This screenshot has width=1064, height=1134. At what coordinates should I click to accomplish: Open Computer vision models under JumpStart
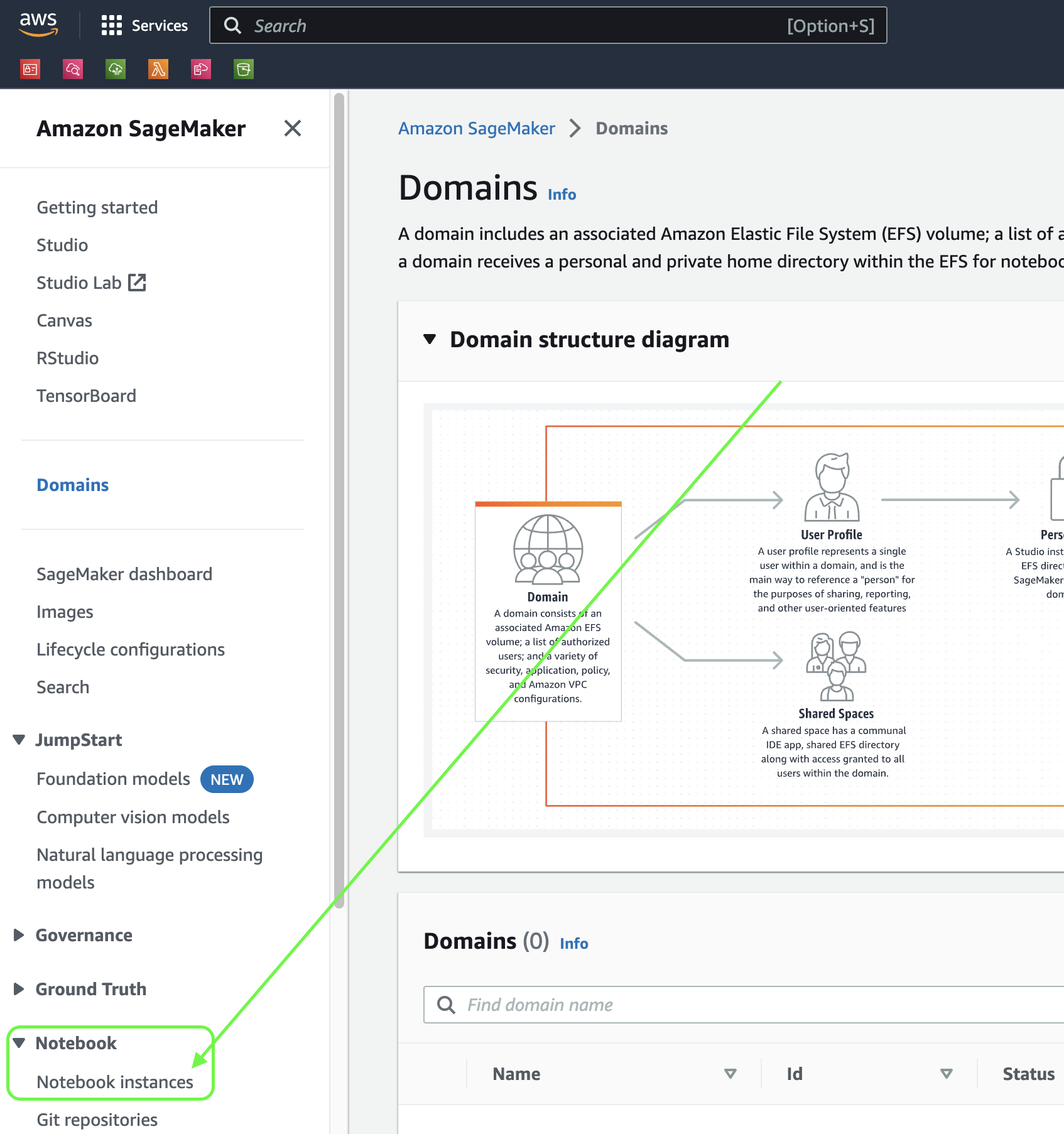pos(133,817)
